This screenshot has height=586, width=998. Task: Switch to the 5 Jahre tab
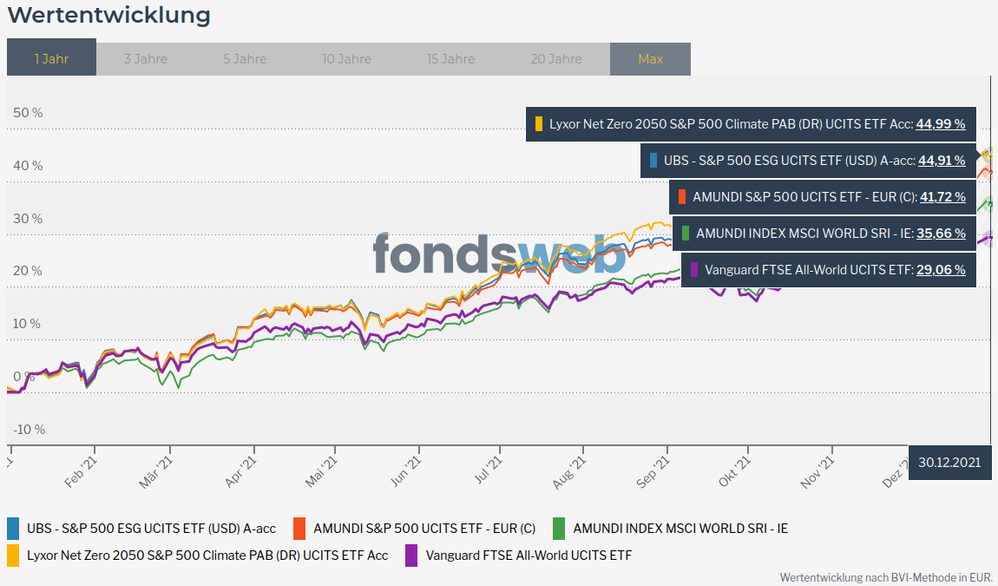coord(245,58)
